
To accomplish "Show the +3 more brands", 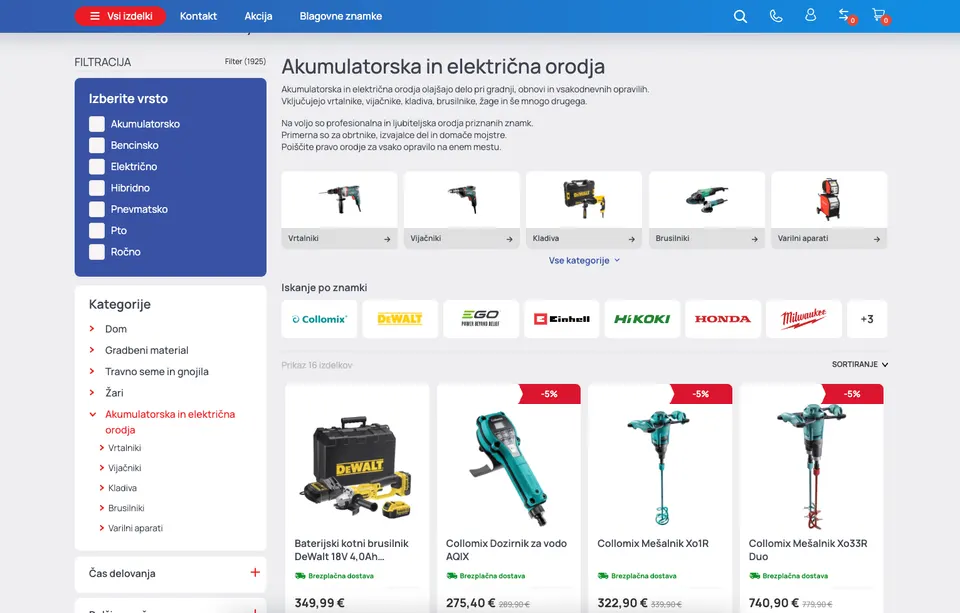I will [867, 319].
